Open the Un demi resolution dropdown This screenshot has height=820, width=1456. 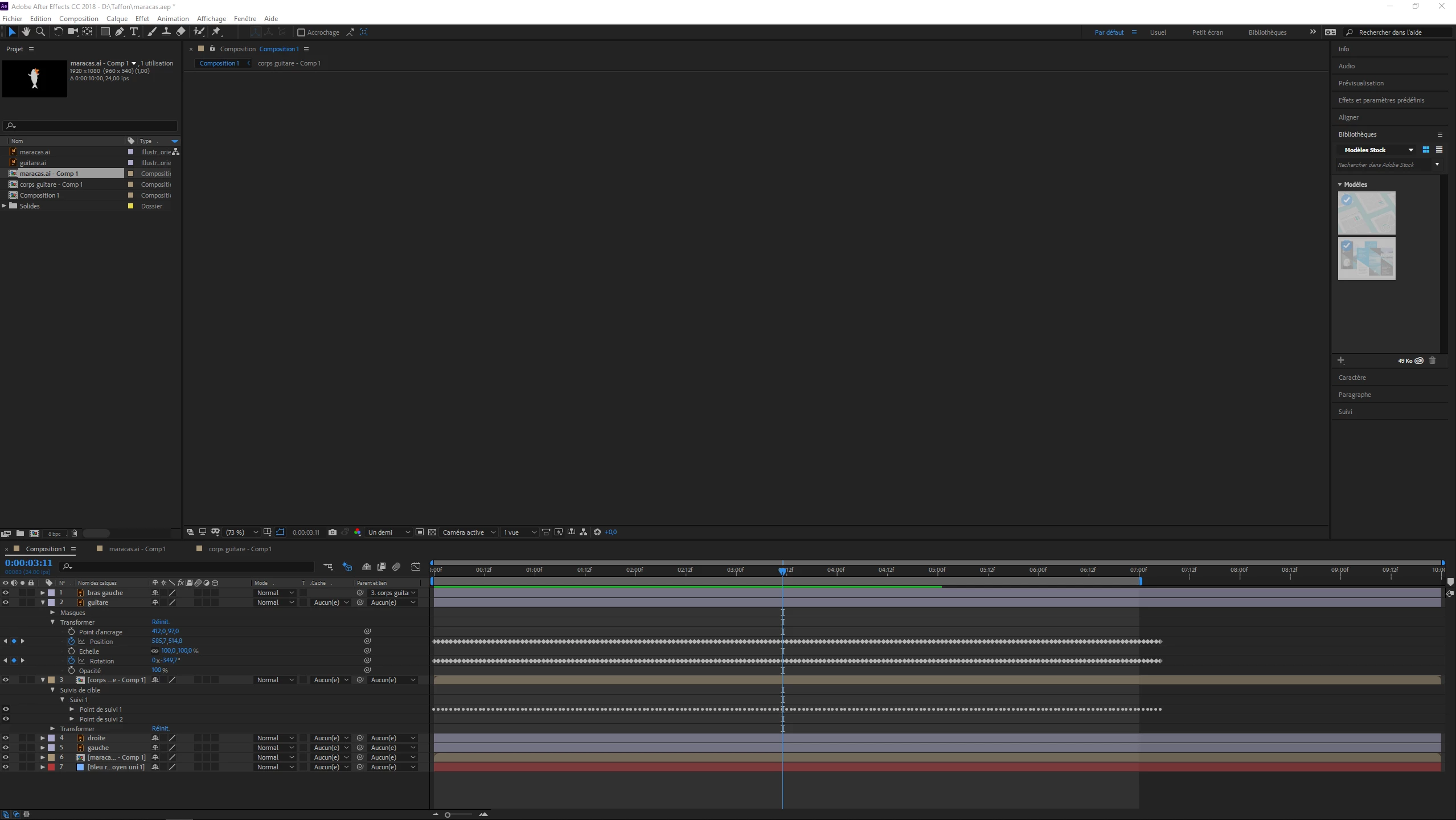click(389, 532)
